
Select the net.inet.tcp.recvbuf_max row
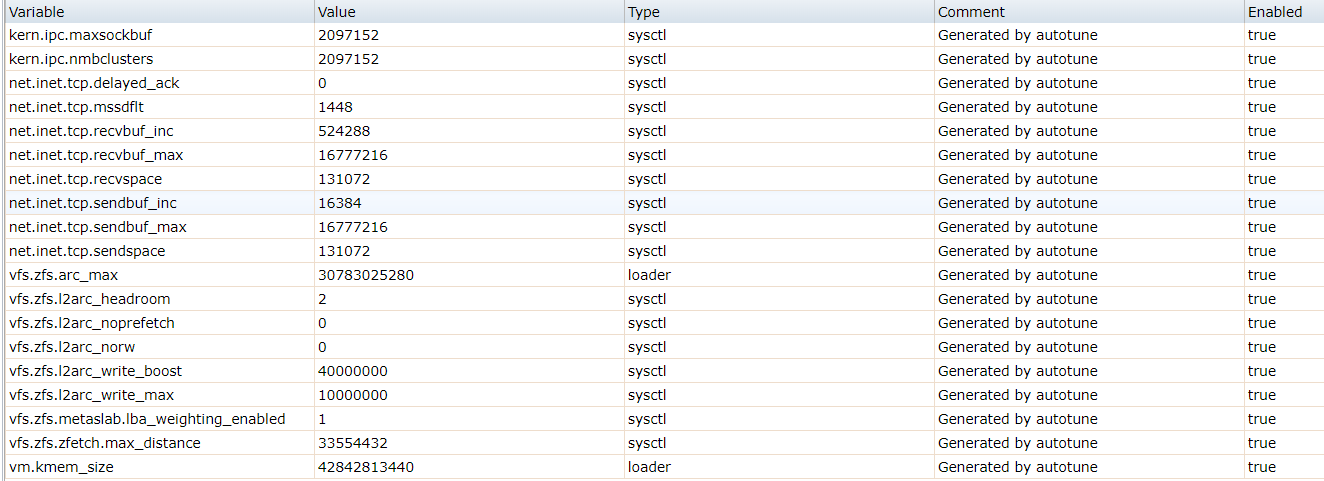point(96,155)
